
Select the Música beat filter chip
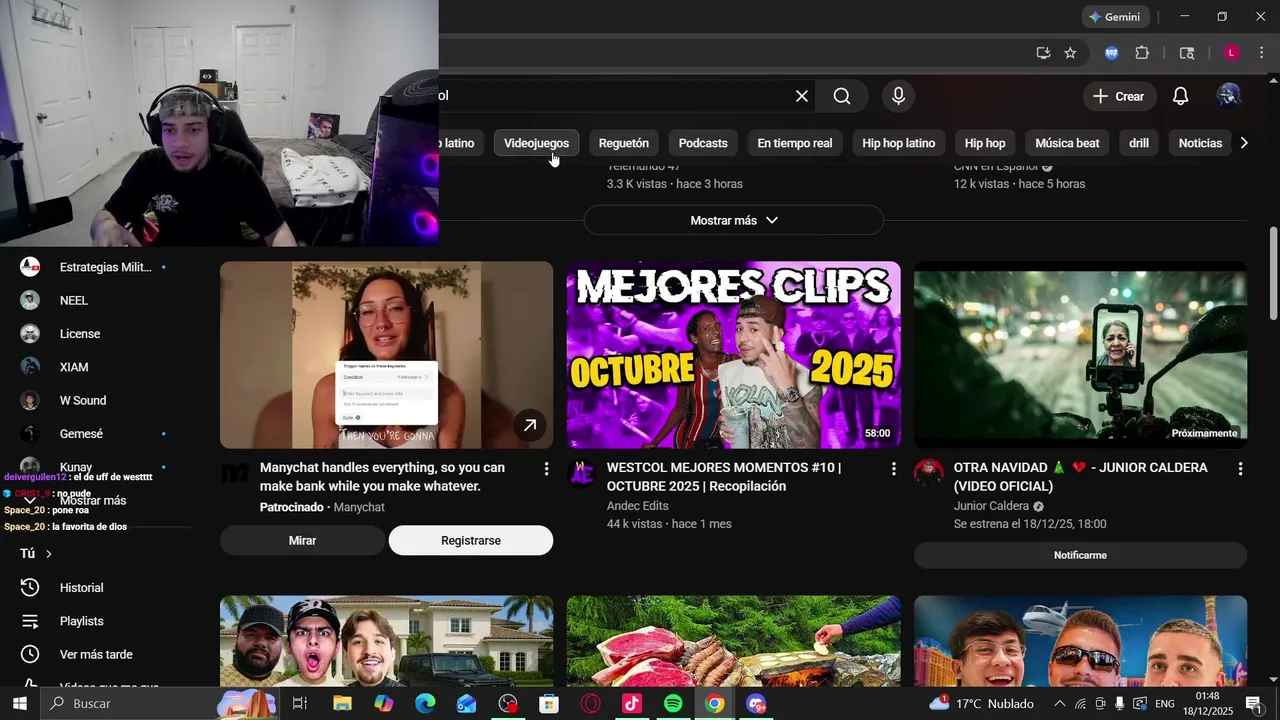pyautogui.click(x=1067, y=143)
